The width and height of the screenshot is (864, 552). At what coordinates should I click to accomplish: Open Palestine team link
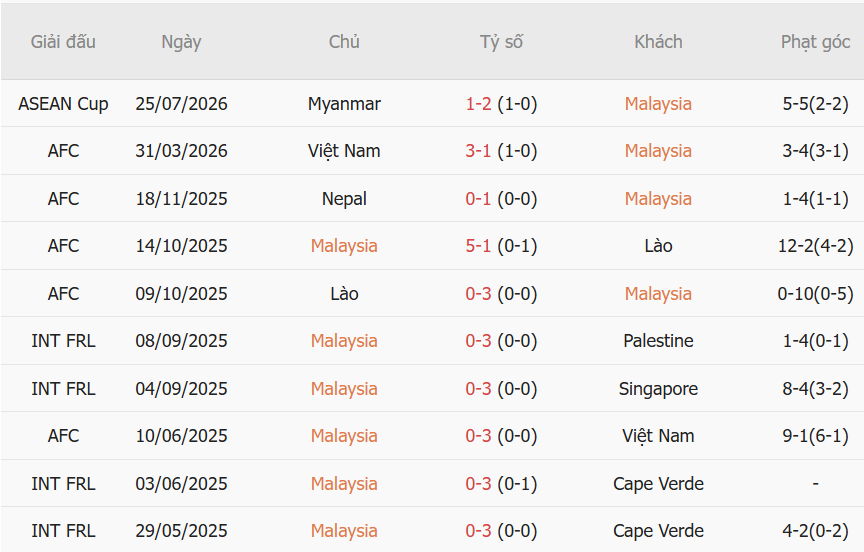pyautogui.click(x=658, y=341)
